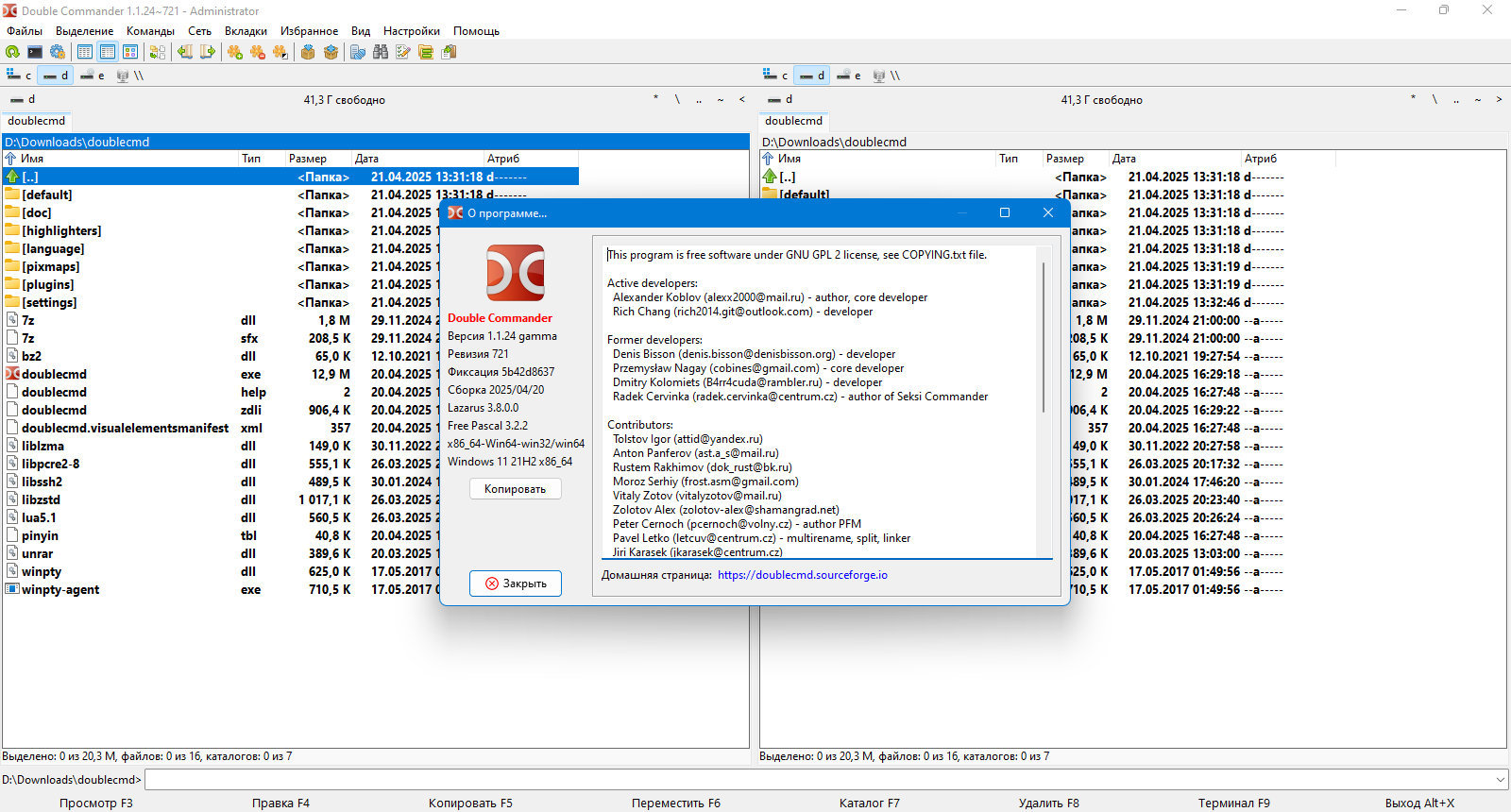1511x812 pixels.
Task: Open the Помощь menu
Action: 476,31
